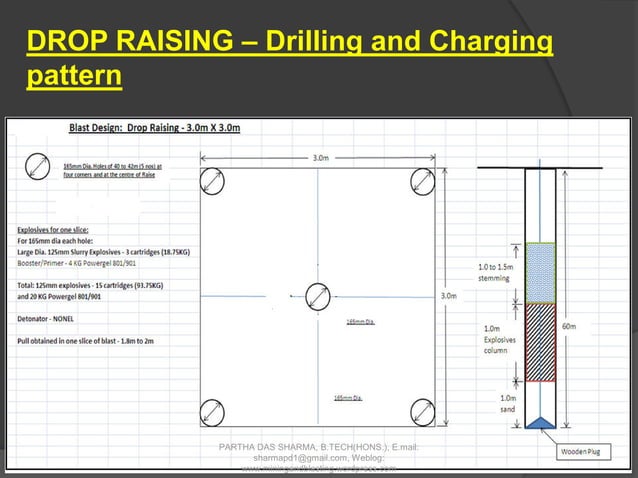Viewport: 638px width, 478px height.
Task: Click the word 'pattern' in the title
Action: (x=74, y=76)
